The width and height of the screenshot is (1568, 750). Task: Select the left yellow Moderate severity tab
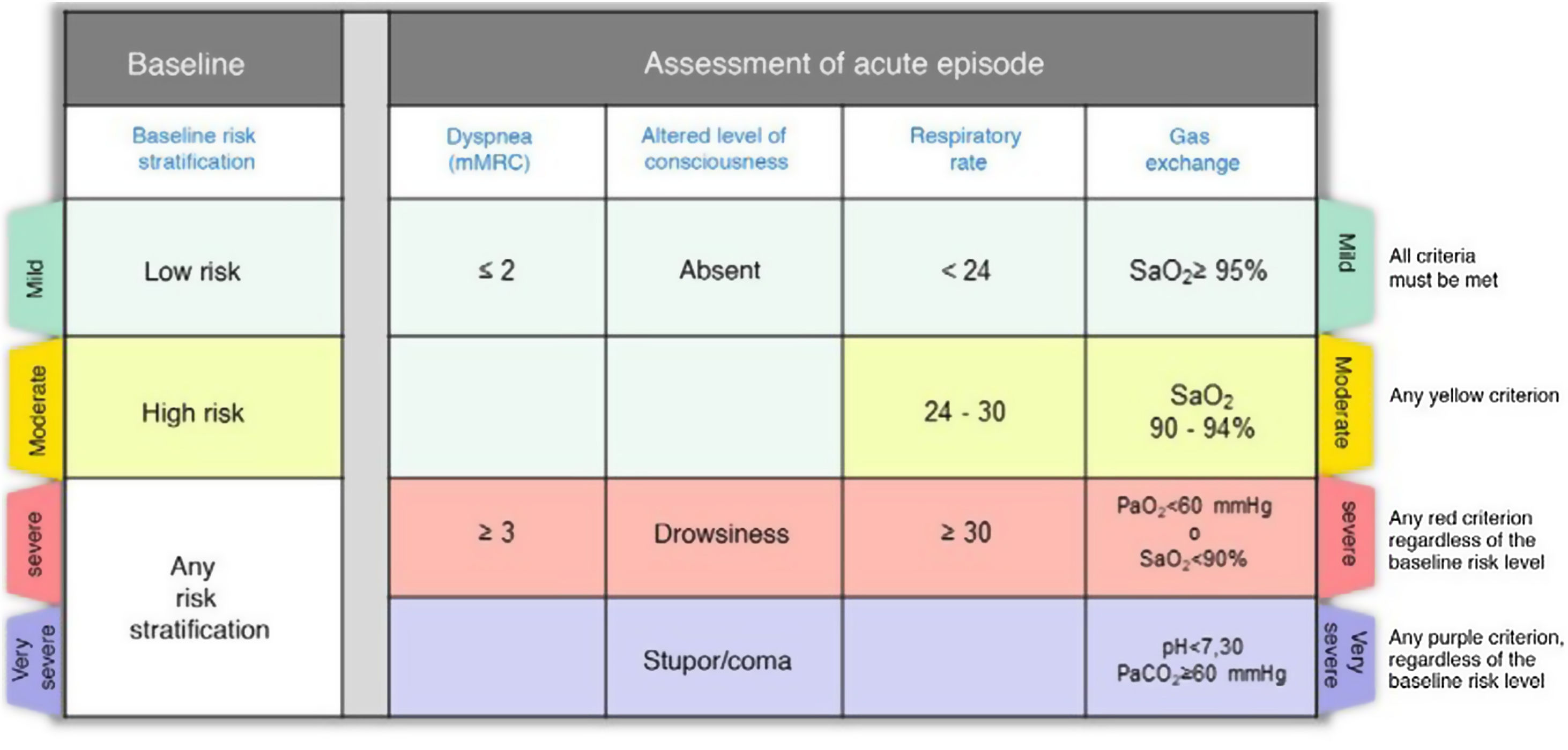click(x=36, y=409)
